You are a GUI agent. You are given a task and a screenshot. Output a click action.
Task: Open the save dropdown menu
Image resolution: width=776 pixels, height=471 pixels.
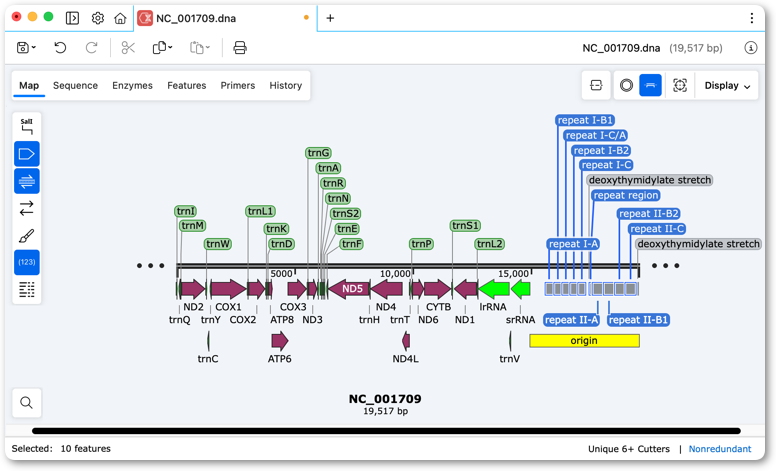click(27, 47)
